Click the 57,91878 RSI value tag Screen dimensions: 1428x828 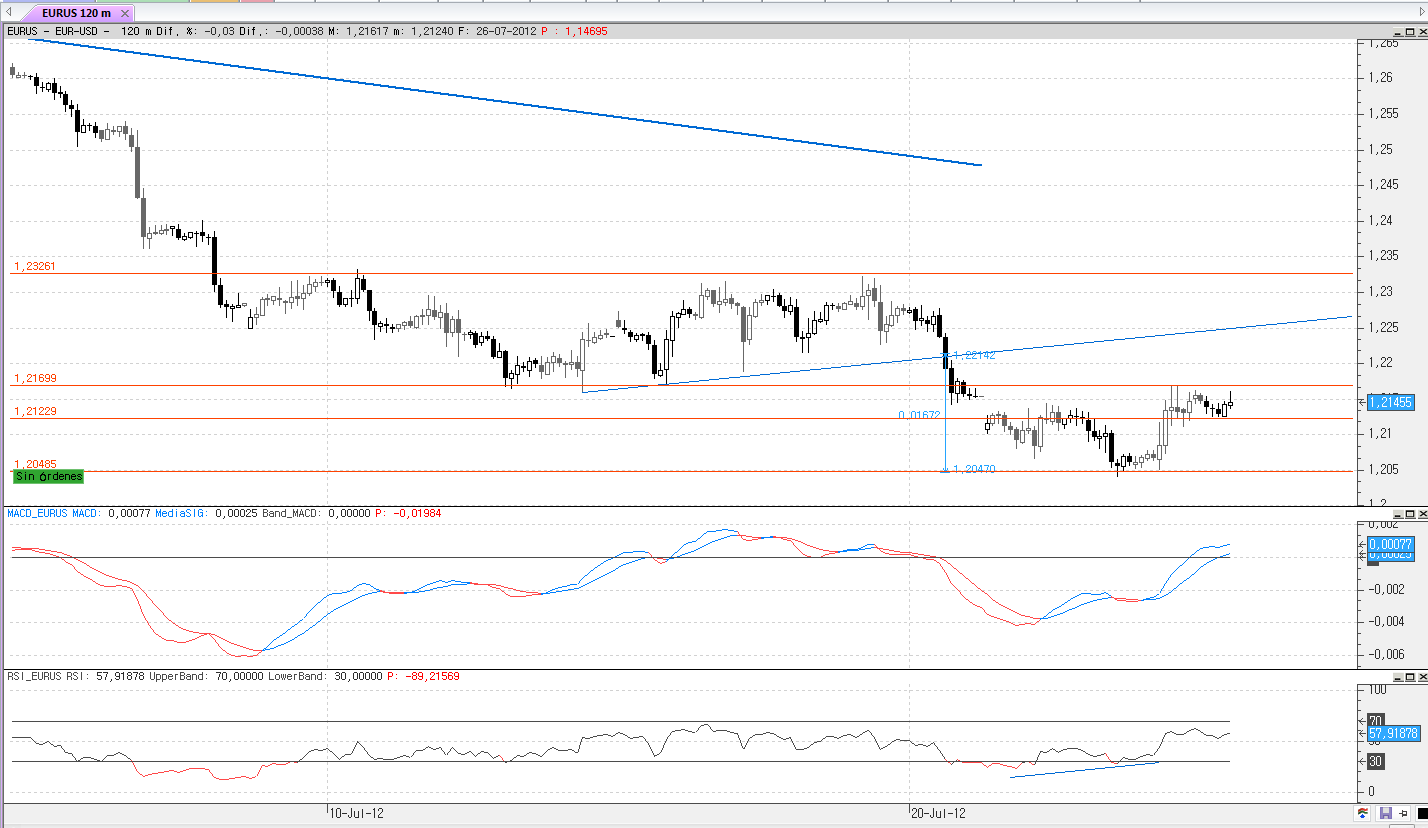tap(1392, 733)
